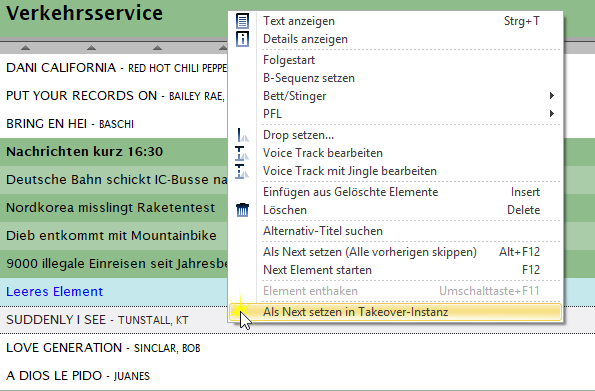Click the third column sort arrow
The image size is (595, 391).
click(x=157, y=47)
